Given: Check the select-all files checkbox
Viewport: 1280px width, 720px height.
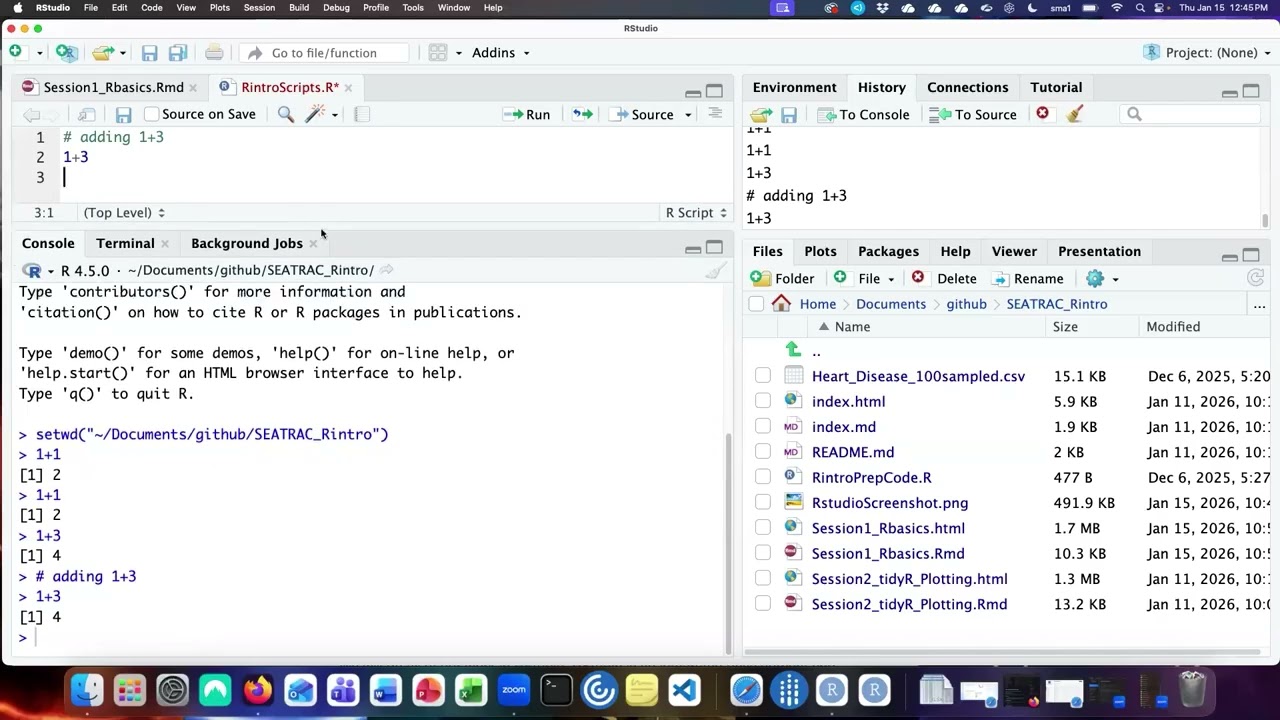Looking at the screenshot, I should [x=756, y=304].
